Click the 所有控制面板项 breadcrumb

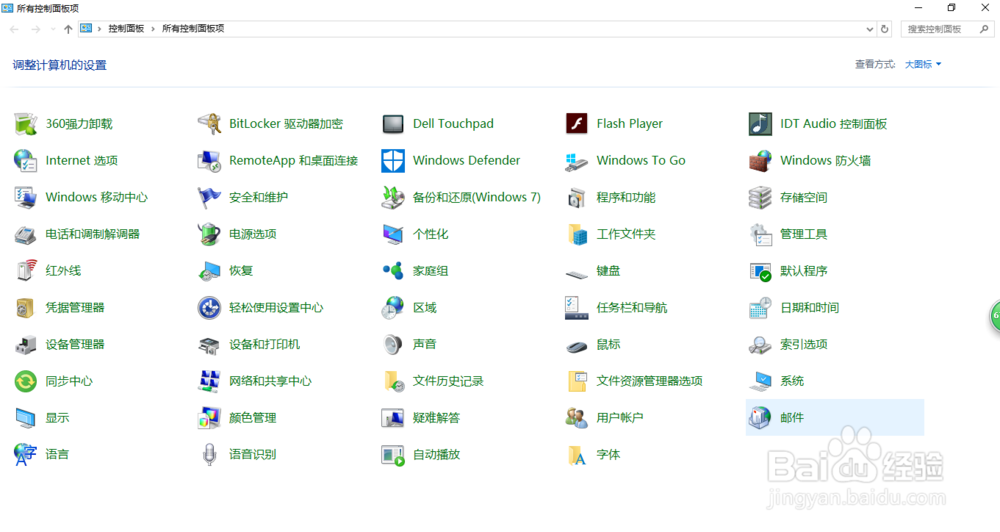(193, 29)
